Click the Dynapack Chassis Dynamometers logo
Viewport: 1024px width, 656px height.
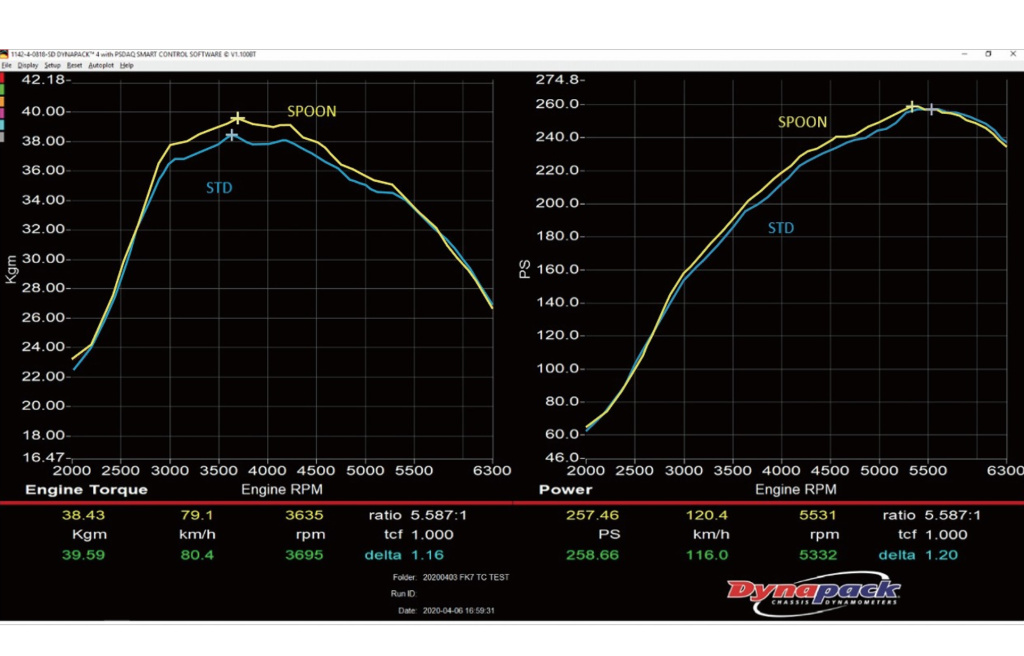812,591
